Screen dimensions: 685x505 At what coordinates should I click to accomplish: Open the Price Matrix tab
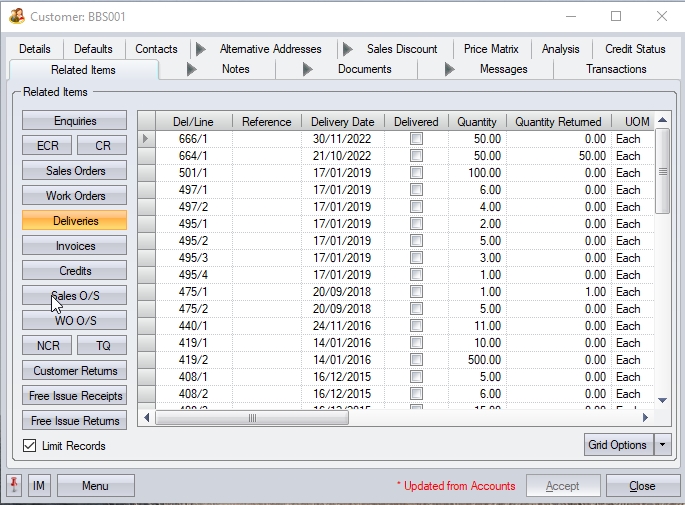click(x=491, y=49)
